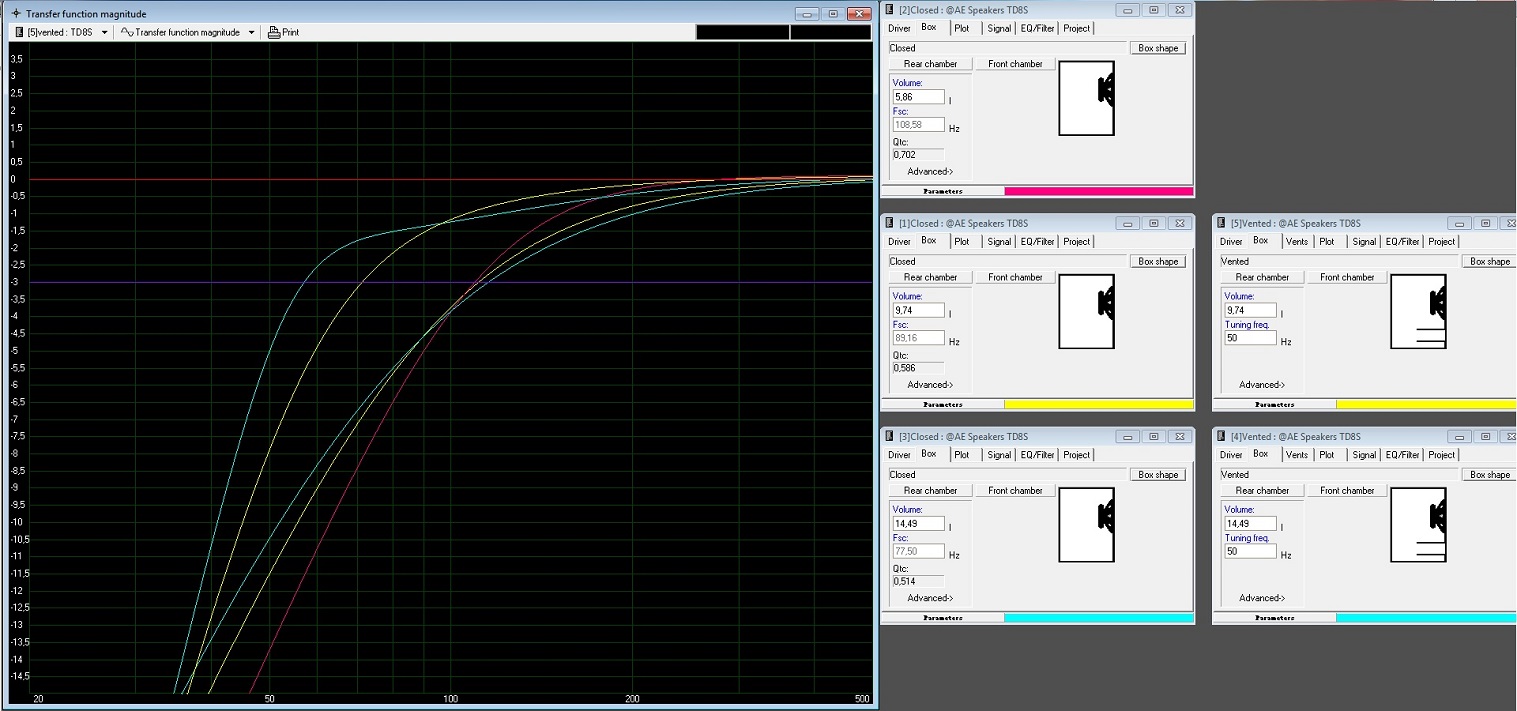The height and width of the screenshot is (711, 1517).
Task: Click Box shape button in [3]Closed window
Action: click(1158, 474)
